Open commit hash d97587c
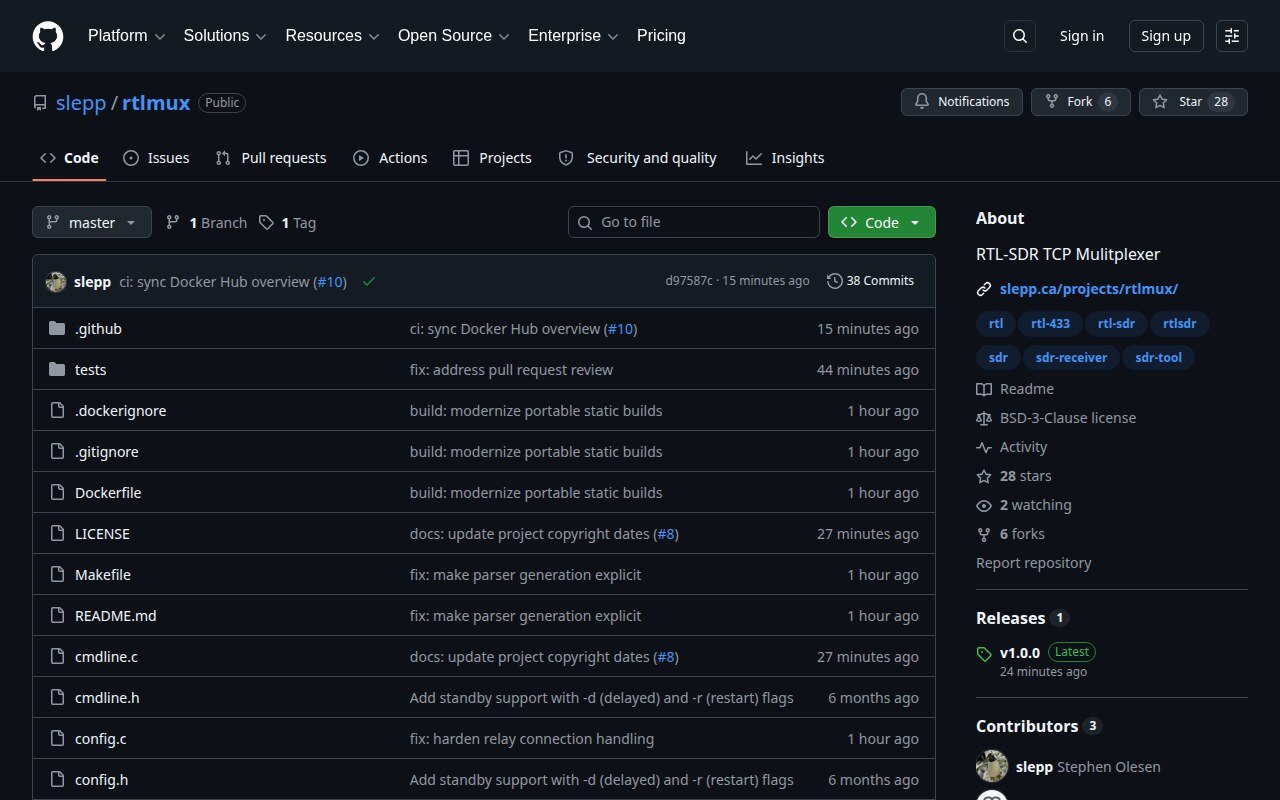Screen dimensions: 1280x800 click(x=689, y=281)
